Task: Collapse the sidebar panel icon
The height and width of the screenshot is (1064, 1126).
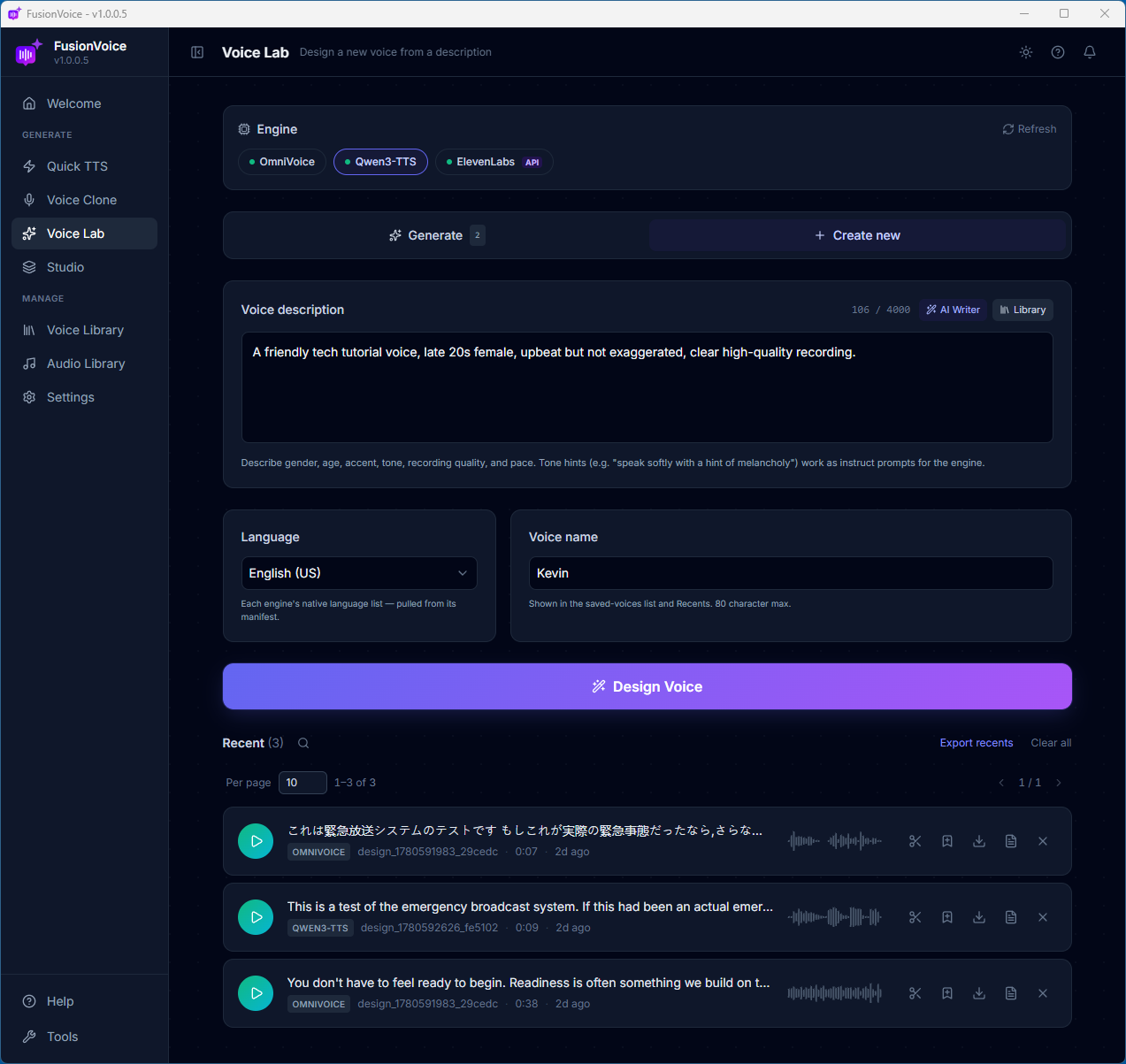Action: point(197,52)
